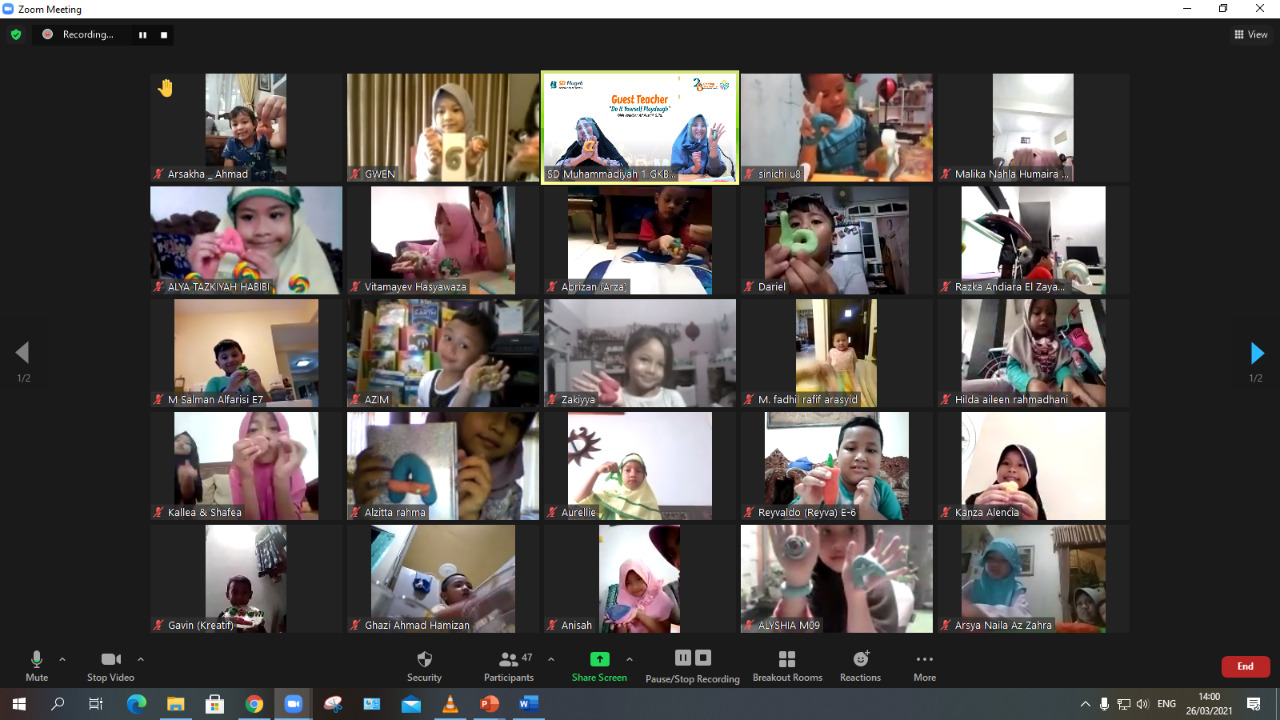Expand Share Screen options arrow
The image size is (1280, 720).
click(629, 659)
